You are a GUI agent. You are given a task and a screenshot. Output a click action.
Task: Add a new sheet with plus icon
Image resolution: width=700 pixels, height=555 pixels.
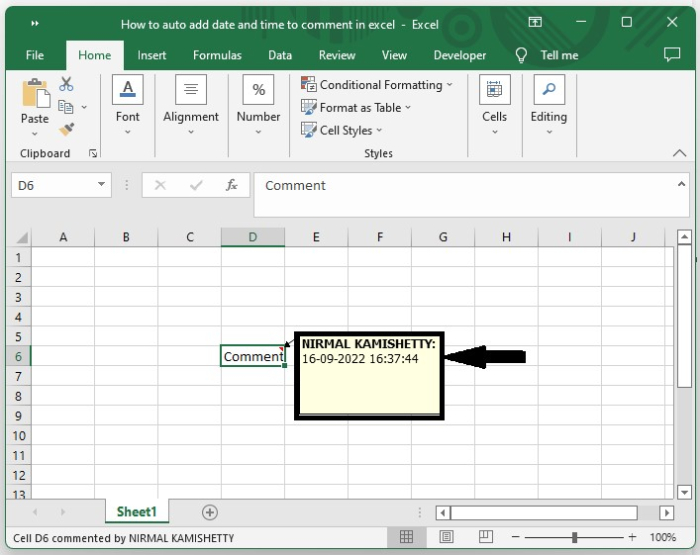tap(209, 512)
